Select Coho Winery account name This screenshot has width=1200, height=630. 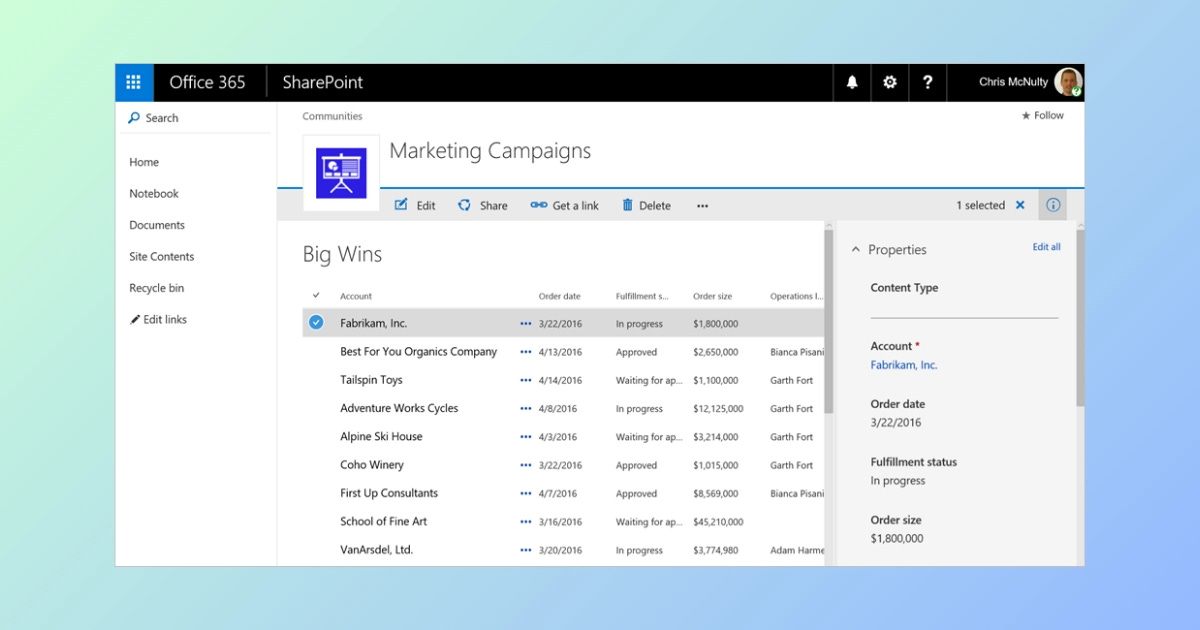coord(372,465)
